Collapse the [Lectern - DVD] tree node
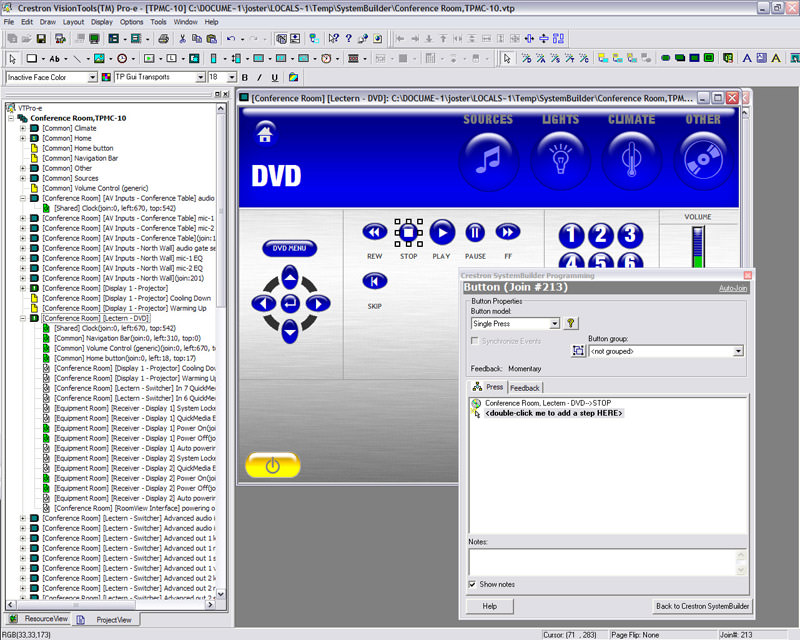The height and width of the screenshot is (640, 800). click(x=22, y=318)
